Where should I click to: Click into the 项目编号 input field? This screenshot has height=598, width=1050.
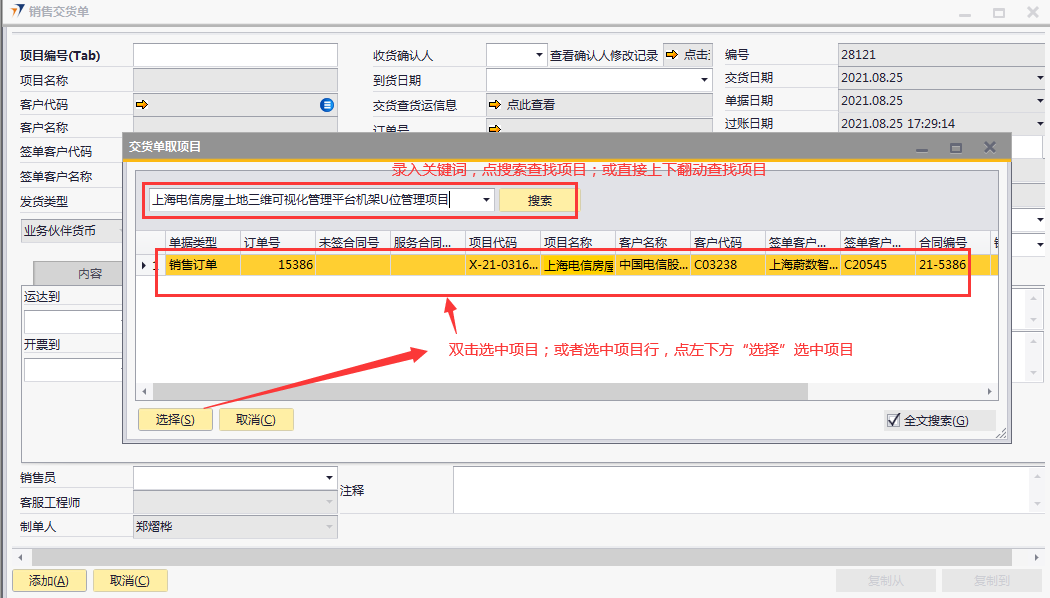tap(233, 55)
